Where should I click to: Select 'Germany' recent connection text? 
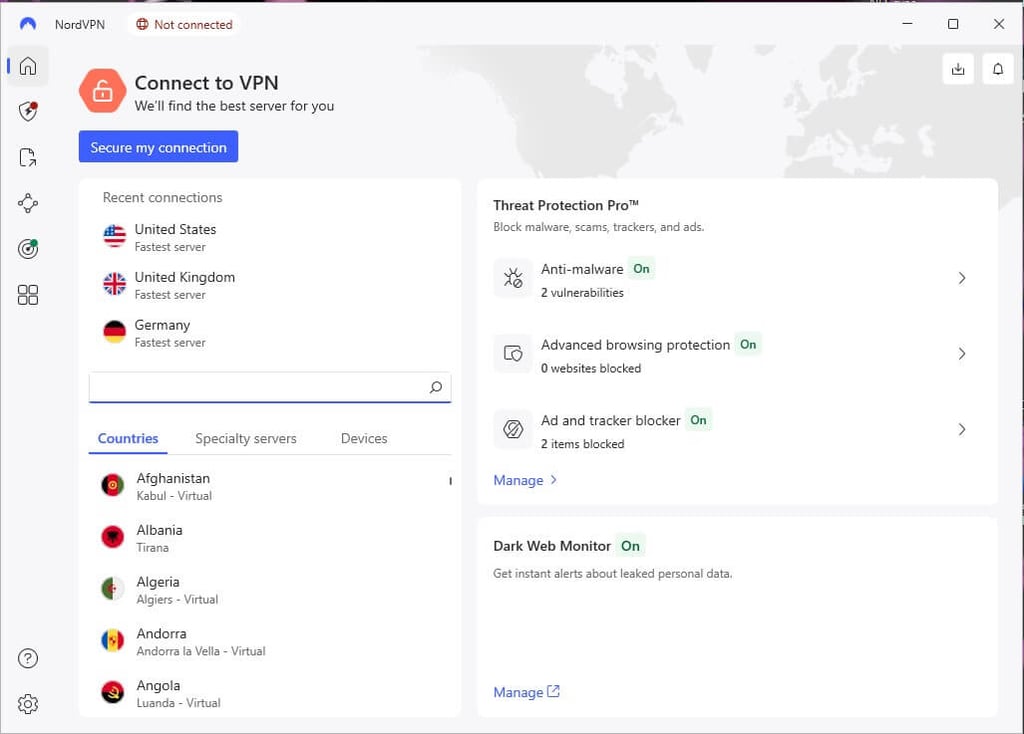[162, 325]
